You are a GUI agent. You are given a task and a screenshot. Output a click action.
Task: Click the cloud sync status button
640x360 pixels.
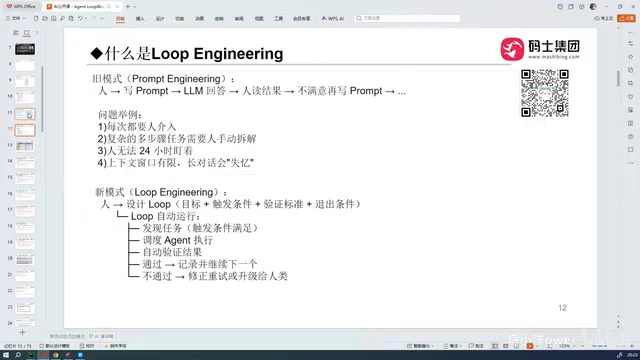tap(604, 18)
